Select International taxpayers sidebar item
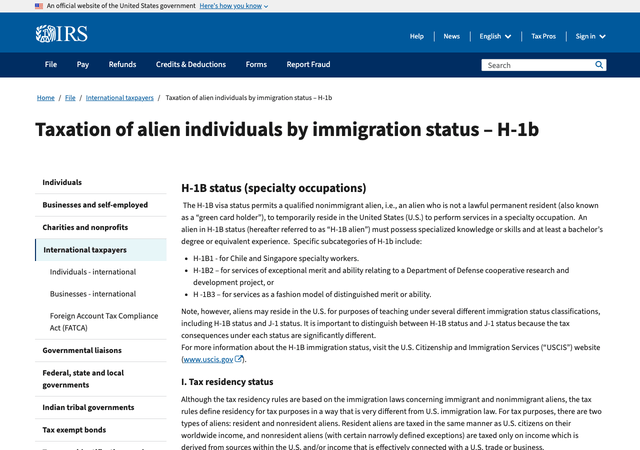The height and width of the screenshot is (450, 640). point(101,250)
